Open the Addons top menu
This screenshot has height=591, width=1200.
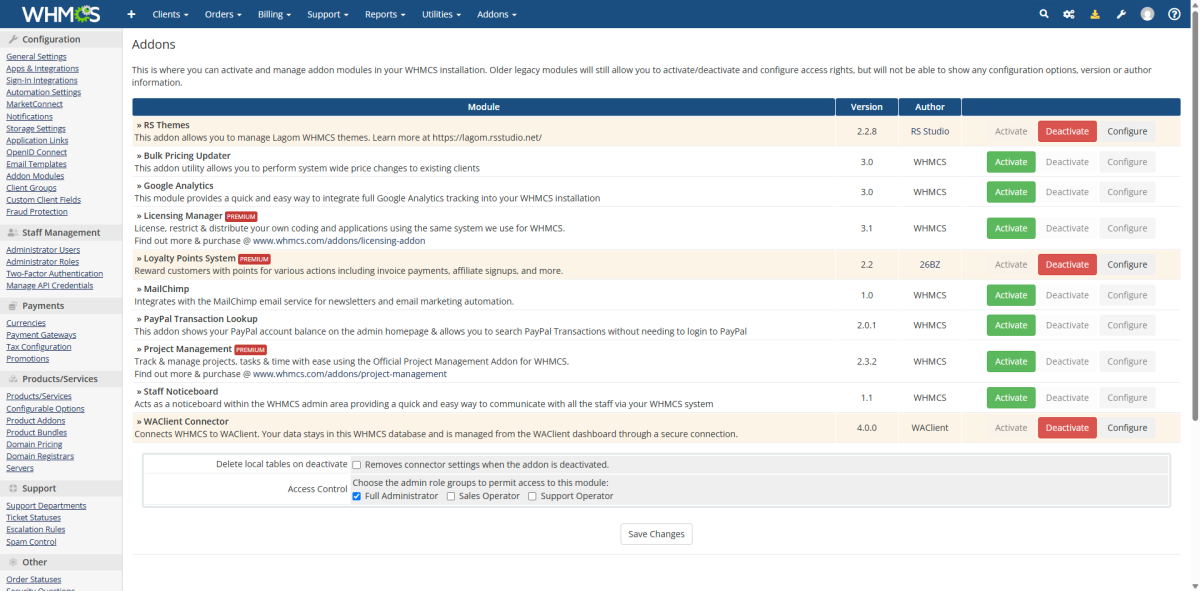coord(497,15)
